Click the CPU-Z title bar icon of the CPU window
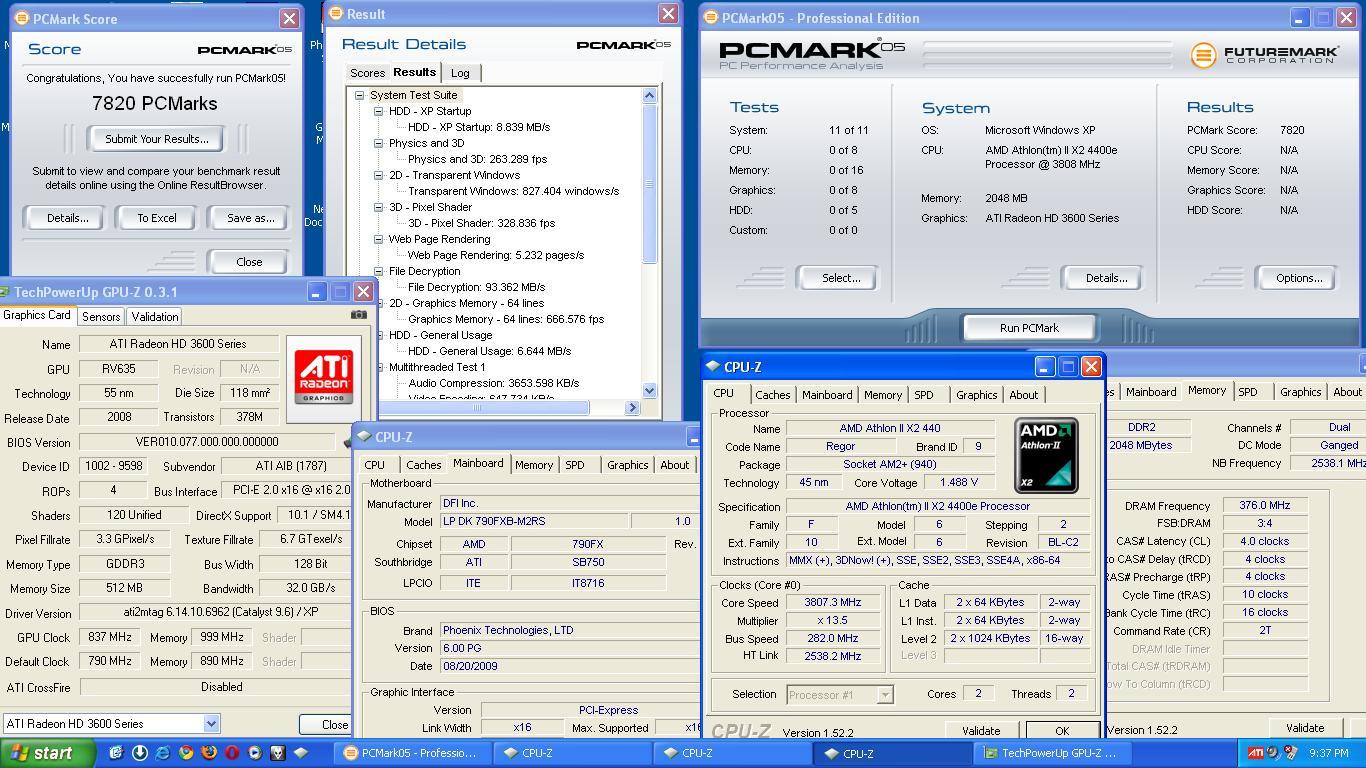The height and width of the screenshot is (768, 1366). 713,366
